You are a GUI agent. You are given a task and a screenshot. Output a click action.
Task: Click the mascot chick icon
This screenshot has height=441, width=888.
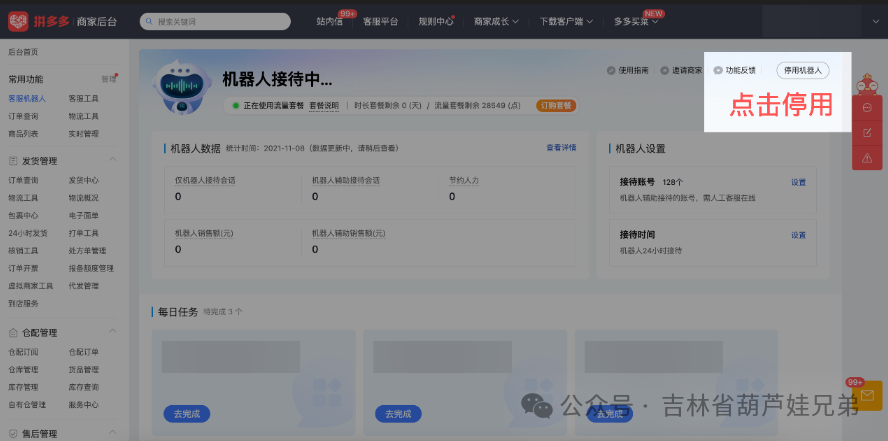coord(866,84)
